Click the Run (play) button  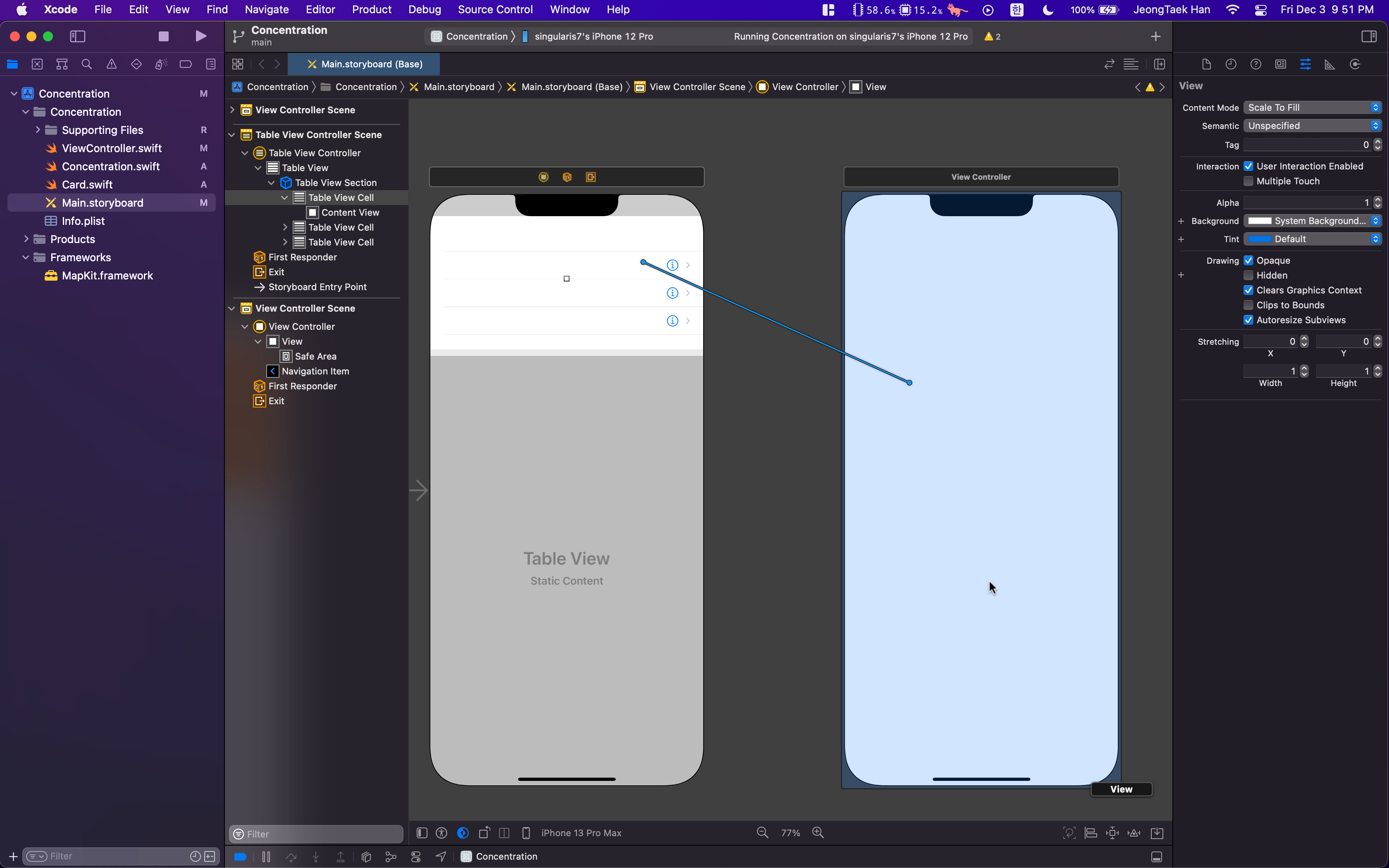[200, 36]
